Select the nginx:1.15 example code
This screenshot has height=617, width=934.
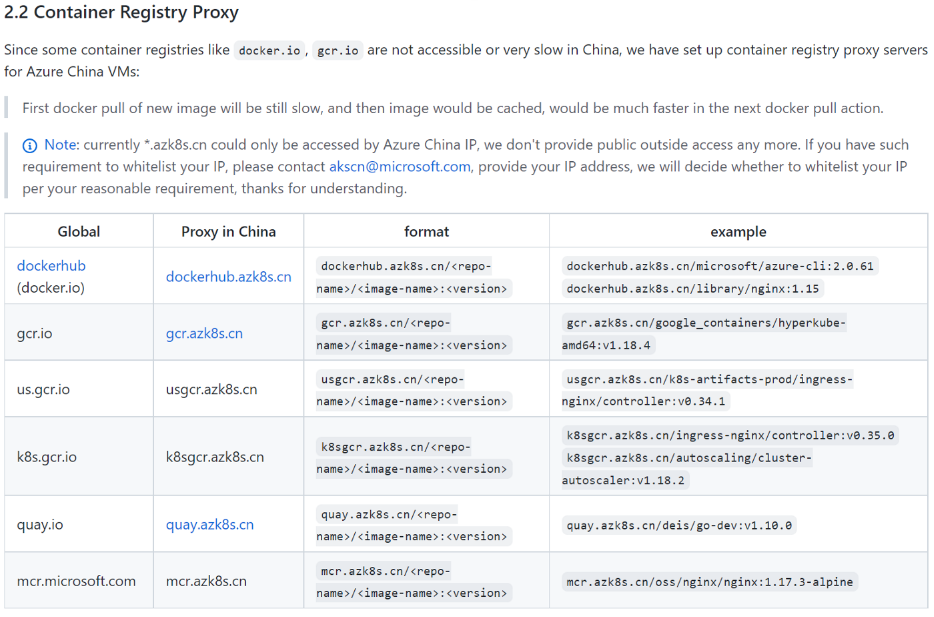(x=693, y=289)
